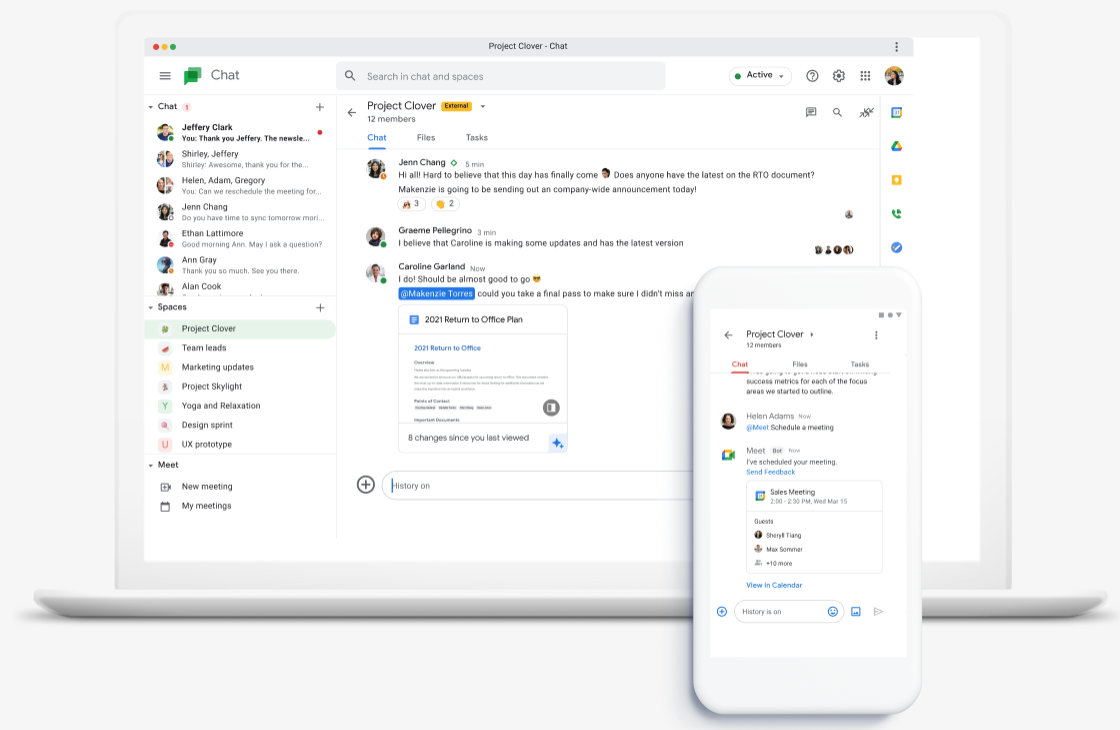Click the back arrow beside Project Clover

tap(351, 112)
